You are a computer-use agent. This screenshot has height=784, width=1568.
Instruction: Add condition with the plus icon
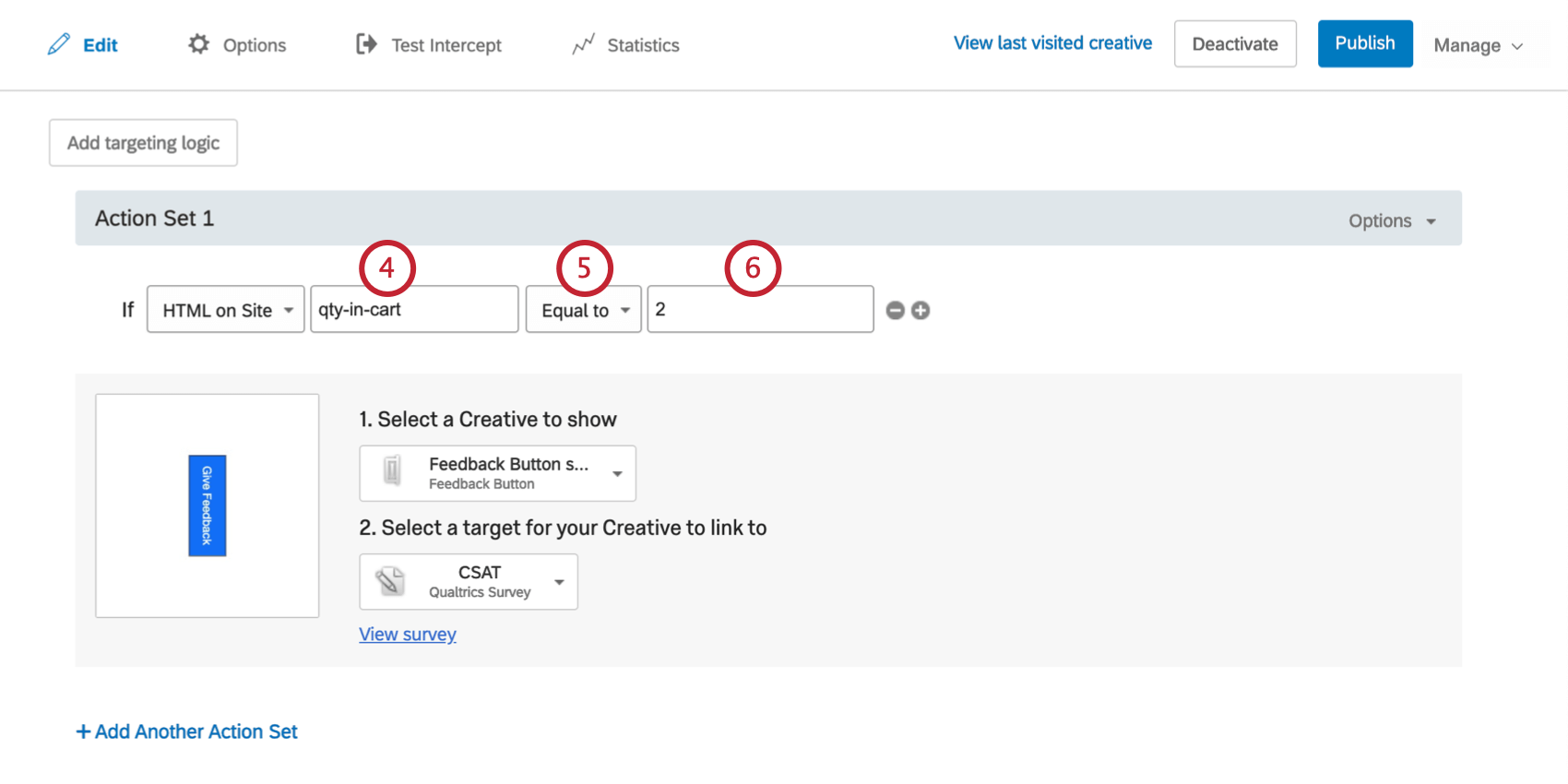(x=921, y=311)
